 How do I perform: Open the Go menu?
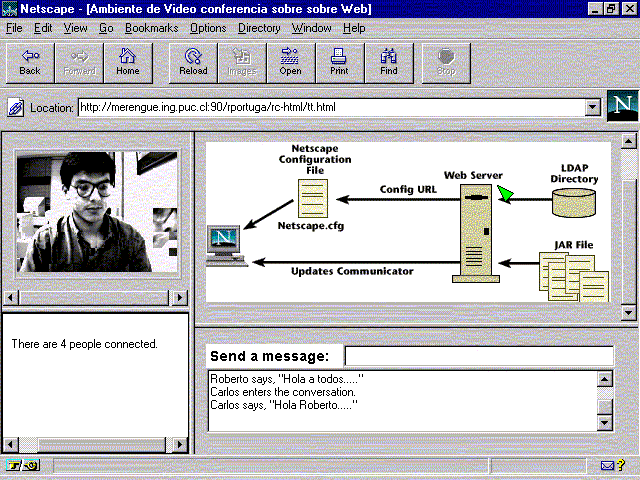106,28
